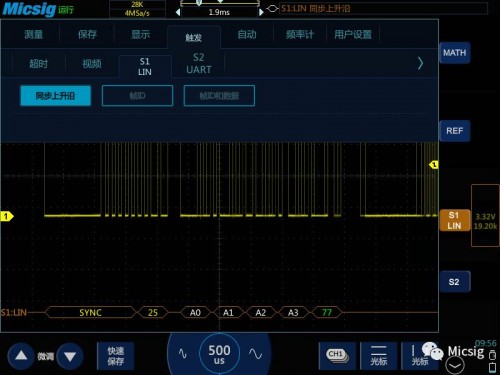500x375 pixels.
Task: Open the 测量 (Measure) tab
Action: tap(33, 34)
